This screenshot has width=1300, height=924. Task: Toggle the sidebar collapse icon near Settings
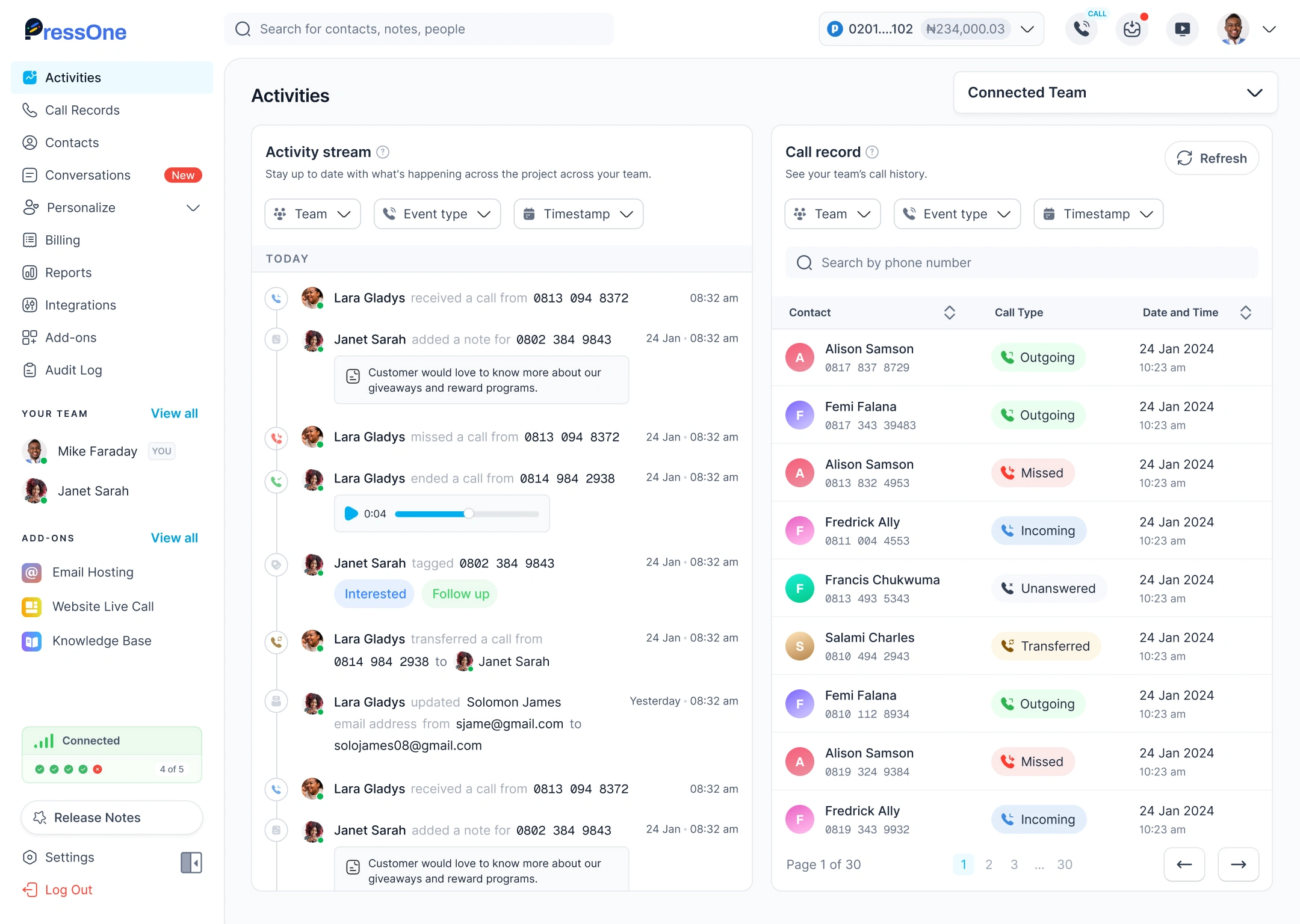point(191,863)
